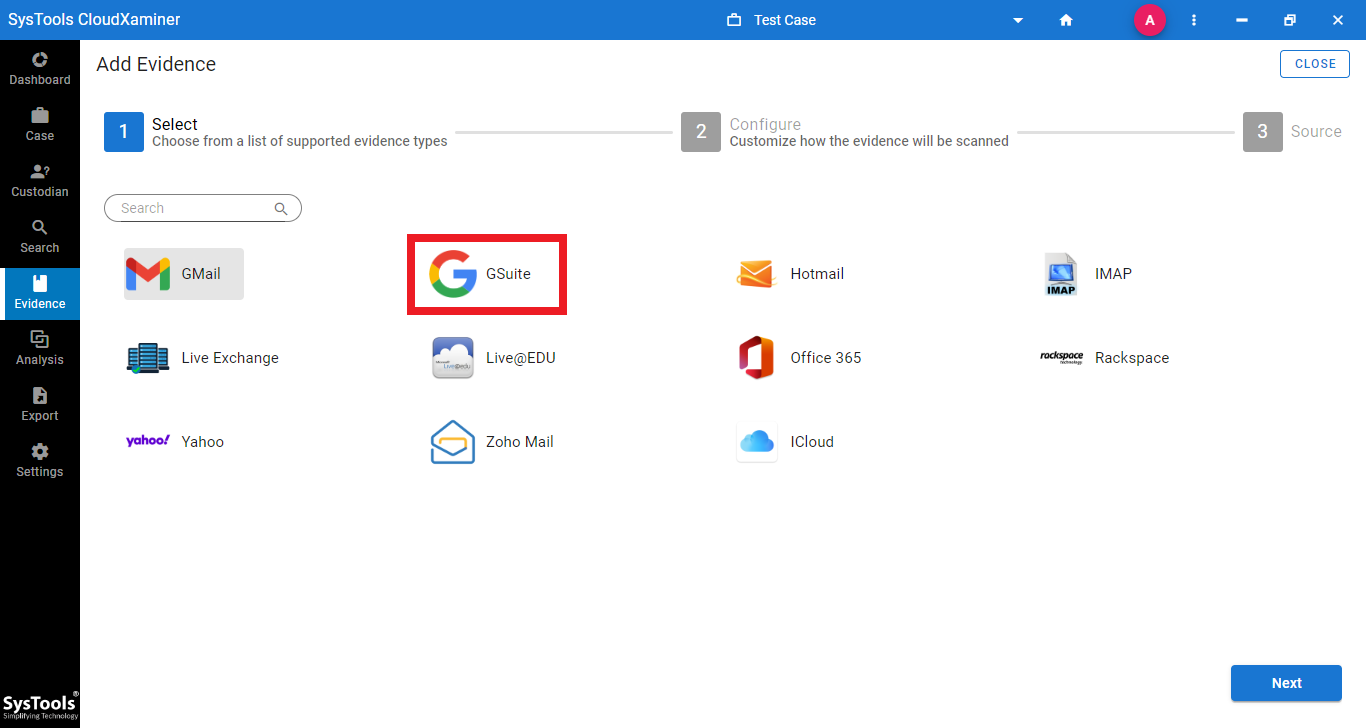Choose the Rackspace evidence type

point(1104,358)
